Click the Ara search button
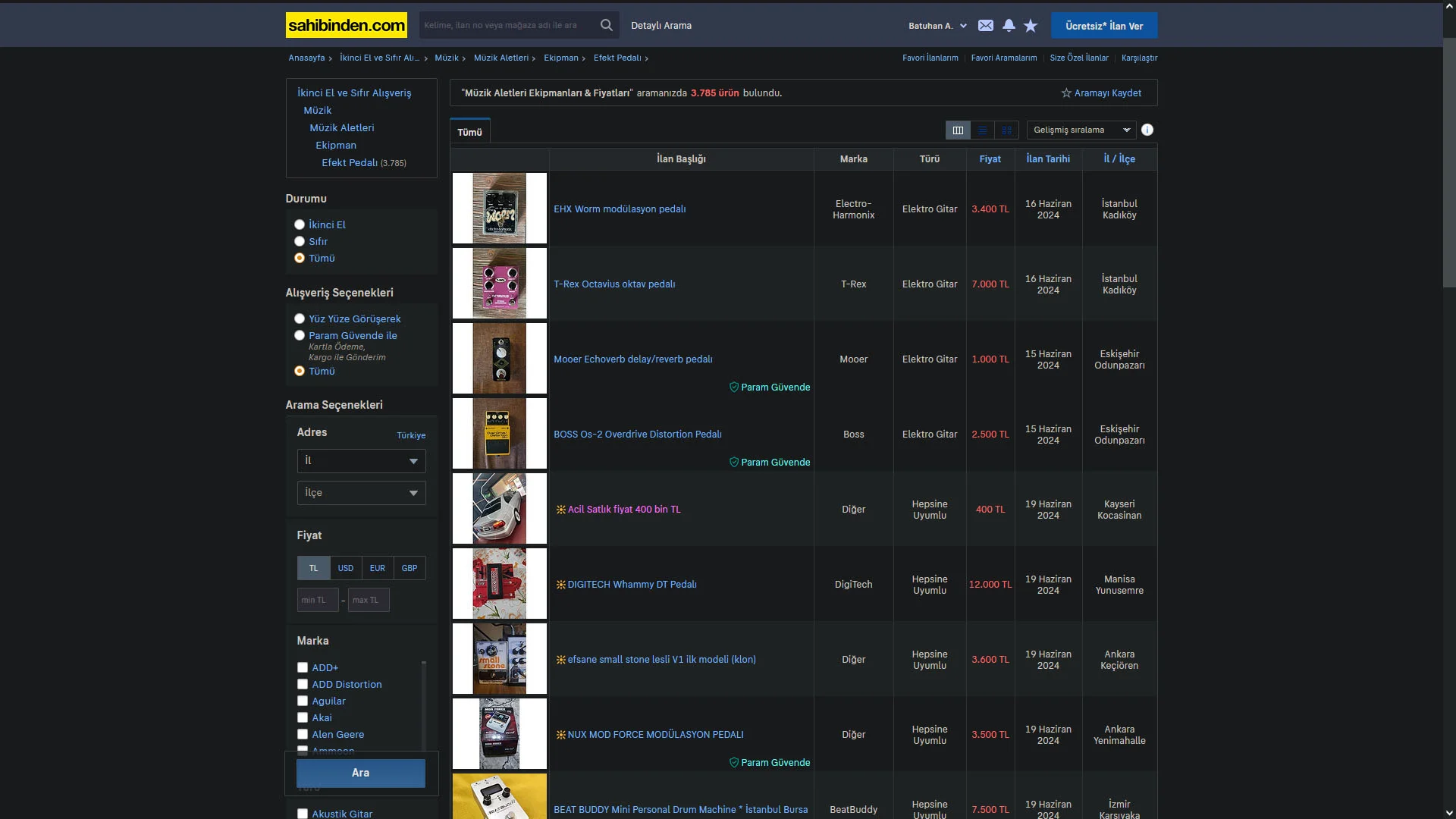Viewport: 1456px width, 819px height. (x=361, y=773)
